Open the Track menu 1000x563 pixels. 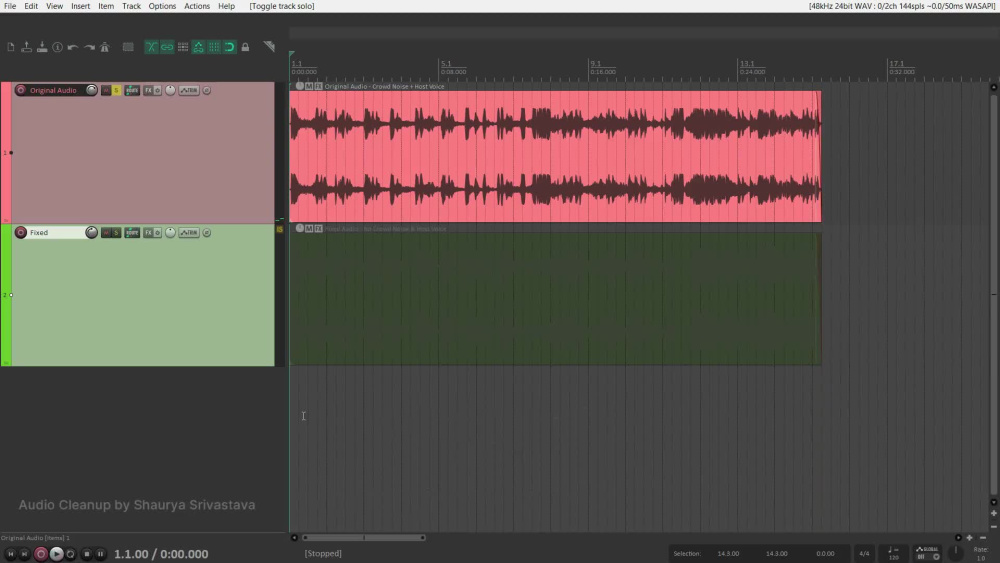coord(131,6)
